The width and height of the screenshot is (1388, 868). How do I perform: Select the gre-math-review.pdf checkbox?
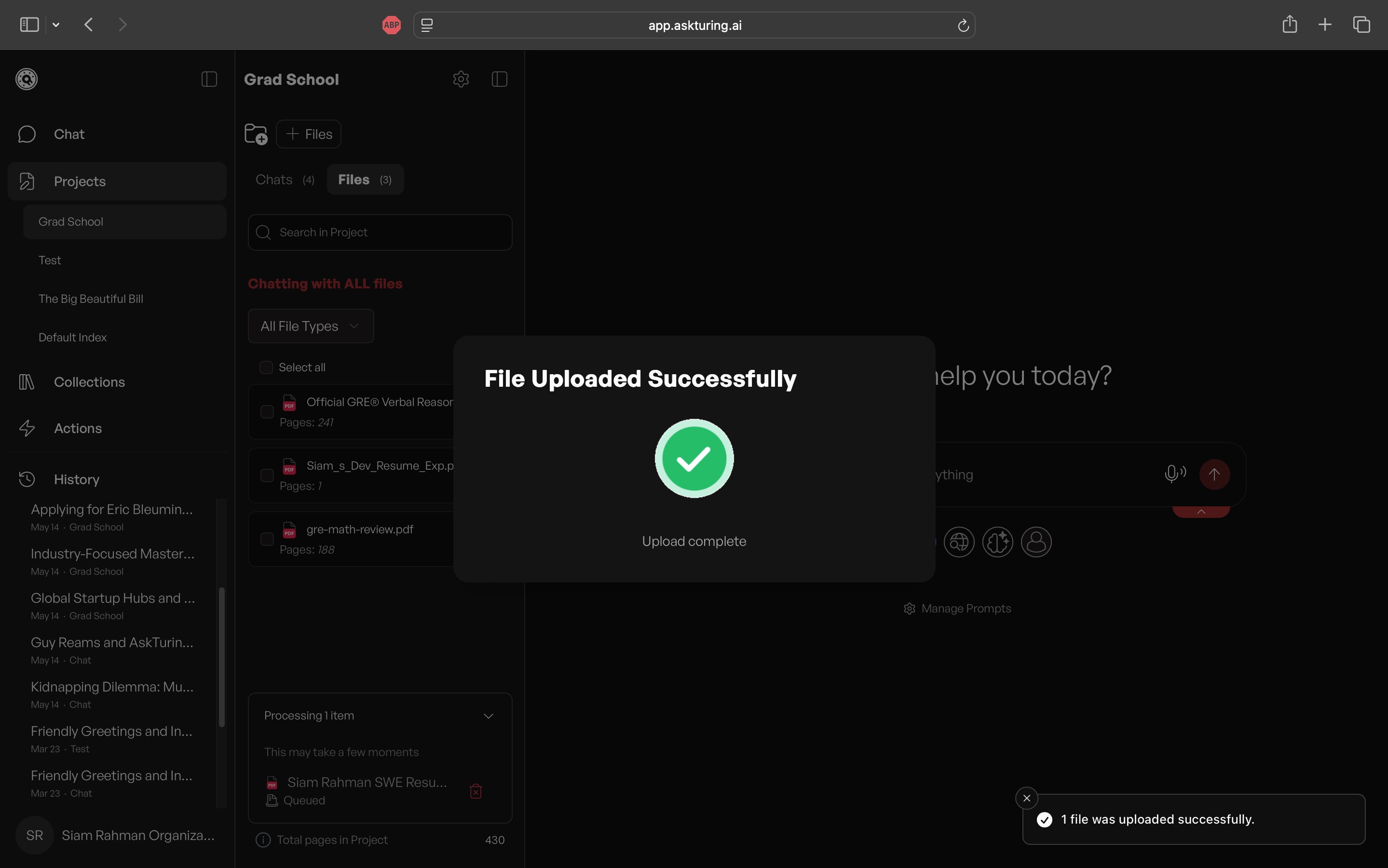267,539
